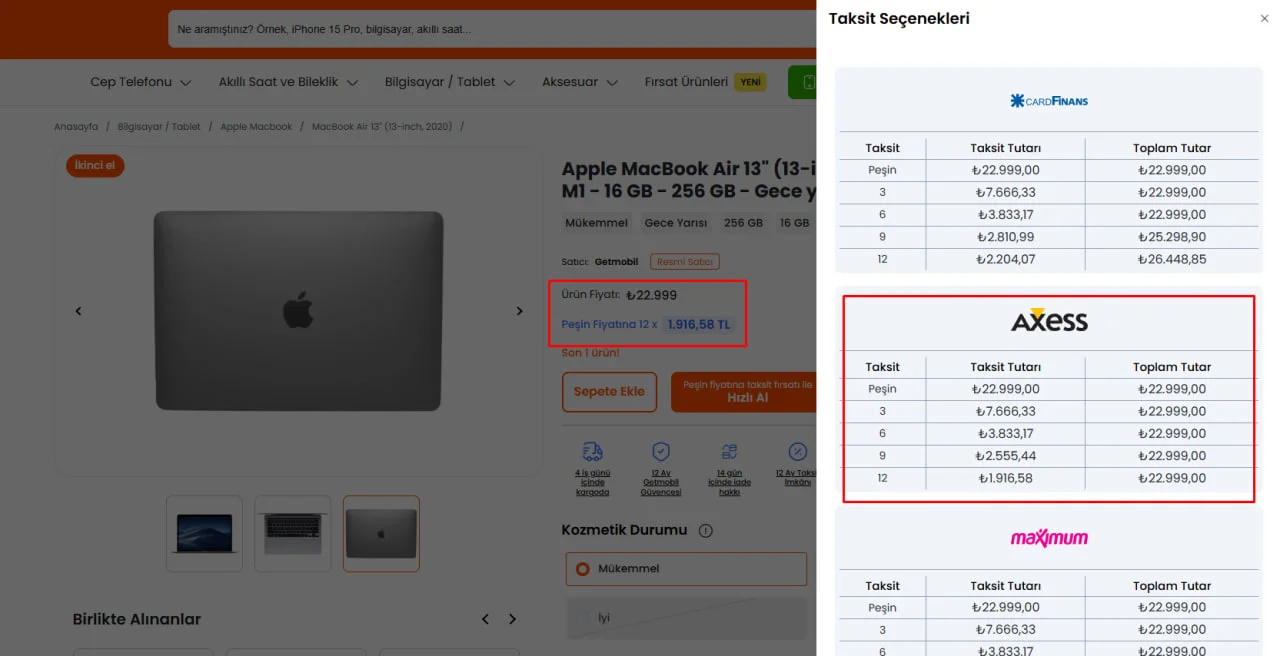Select keyboard-view laptop thumbnail
This screenshot has width=1280, height=656.
click(293, 534)
